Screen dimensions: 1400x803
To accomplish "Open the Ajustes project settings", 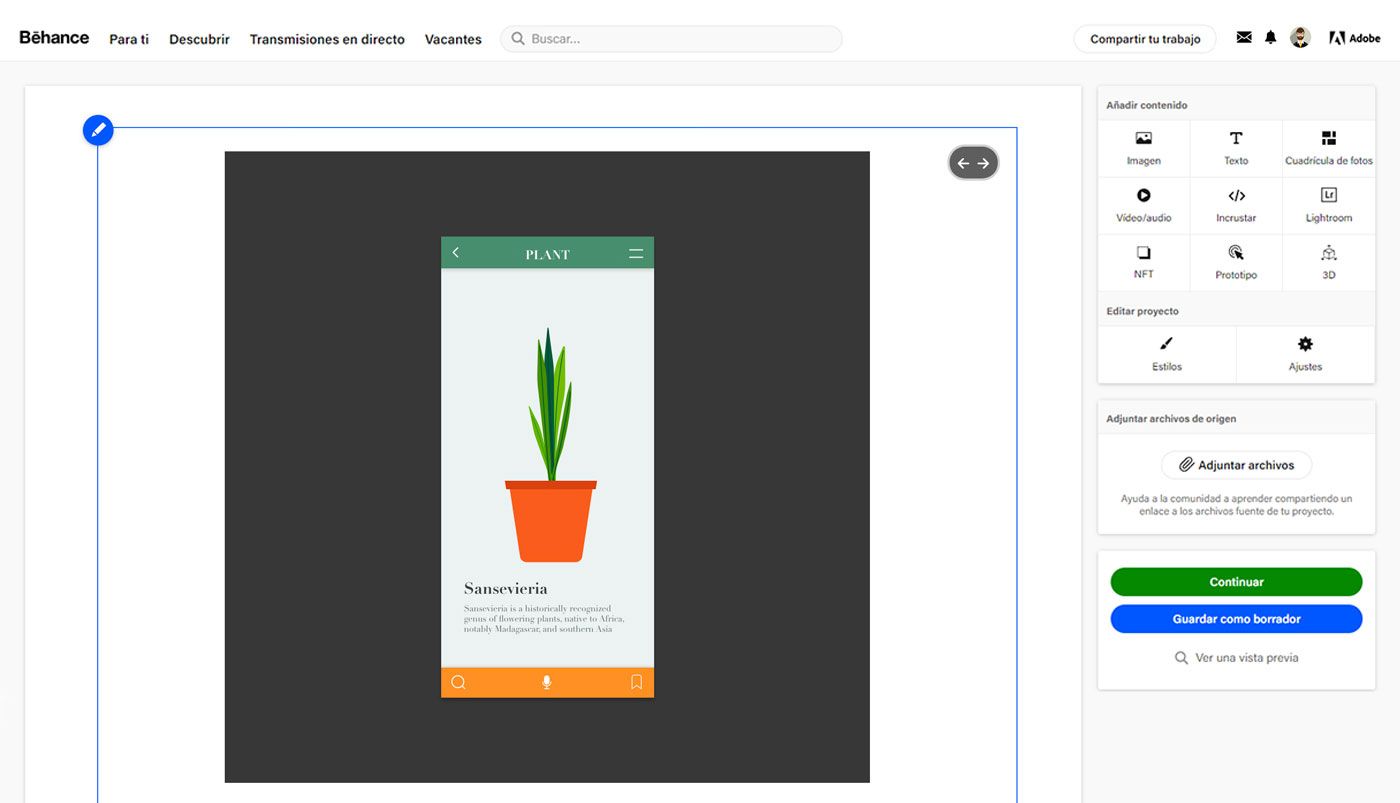I will 1305,355.
